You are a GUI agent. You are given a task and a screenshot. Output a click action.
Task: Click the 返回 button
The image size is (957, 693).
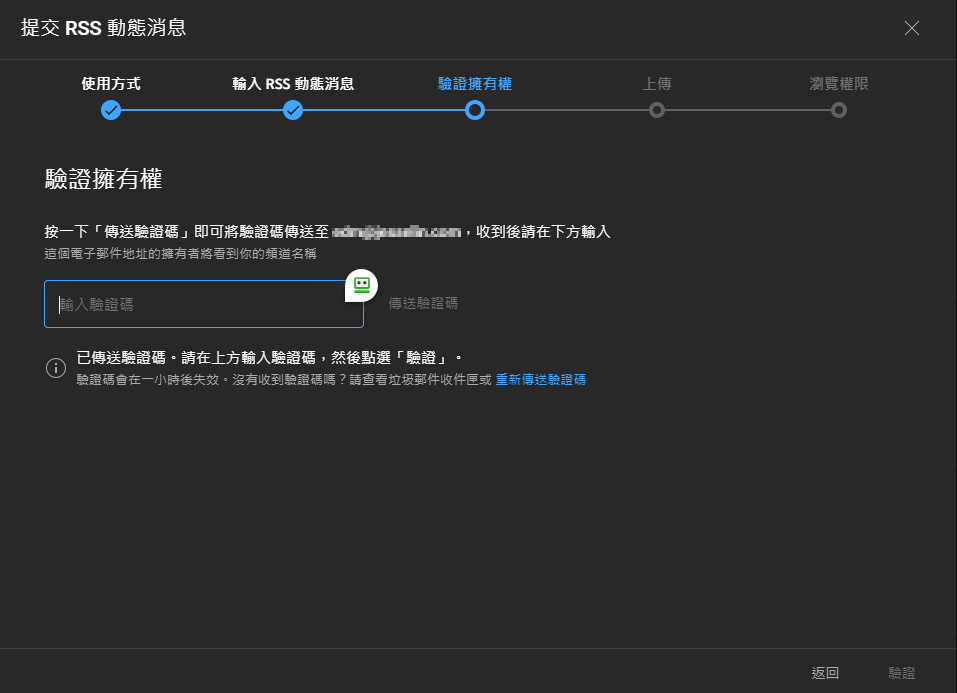click(825, 673)
